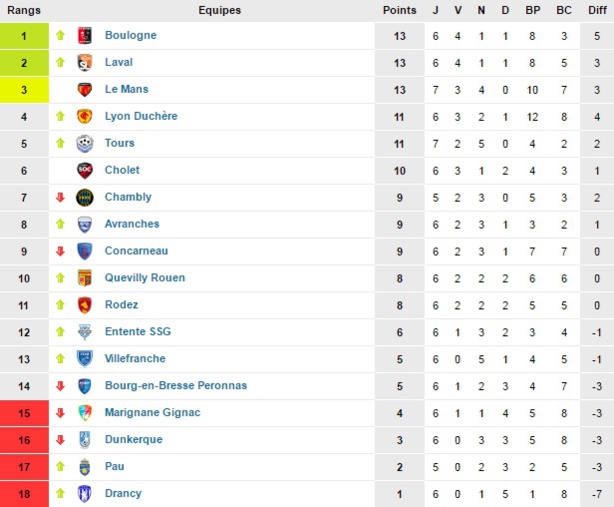Click Tours' green up arrow
Viewport: 614px width, 507px height.
(60, 143)
